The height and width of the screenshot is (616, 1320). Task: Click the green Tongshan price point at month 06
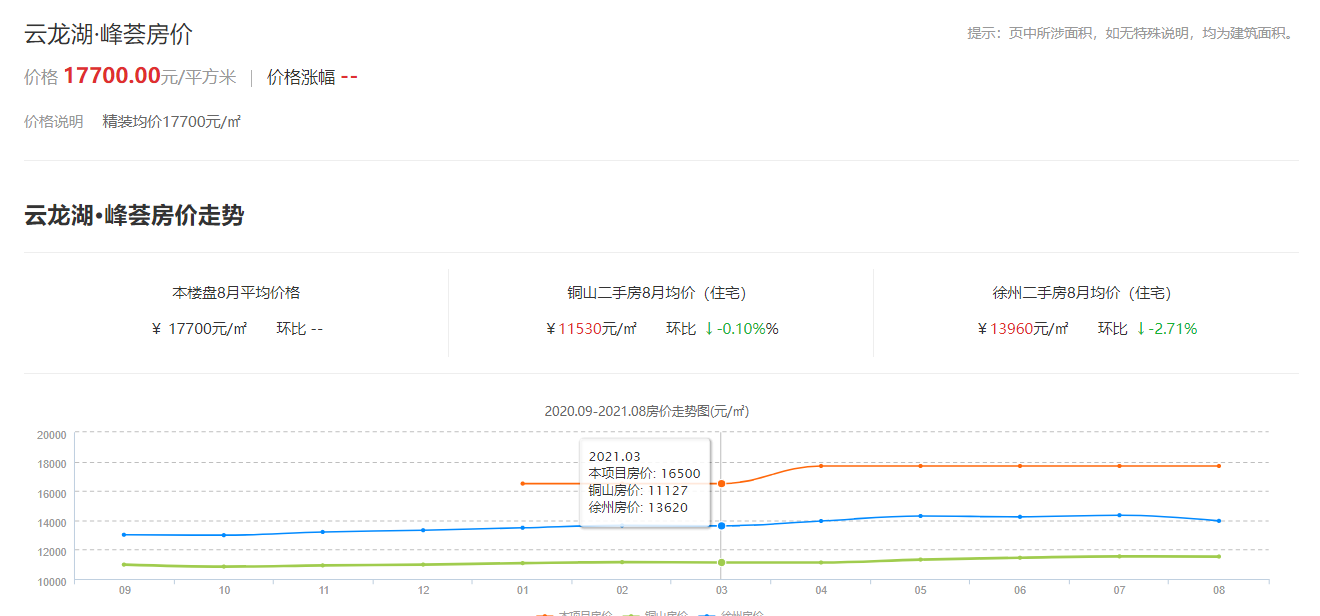click(x=1020, y=558)
